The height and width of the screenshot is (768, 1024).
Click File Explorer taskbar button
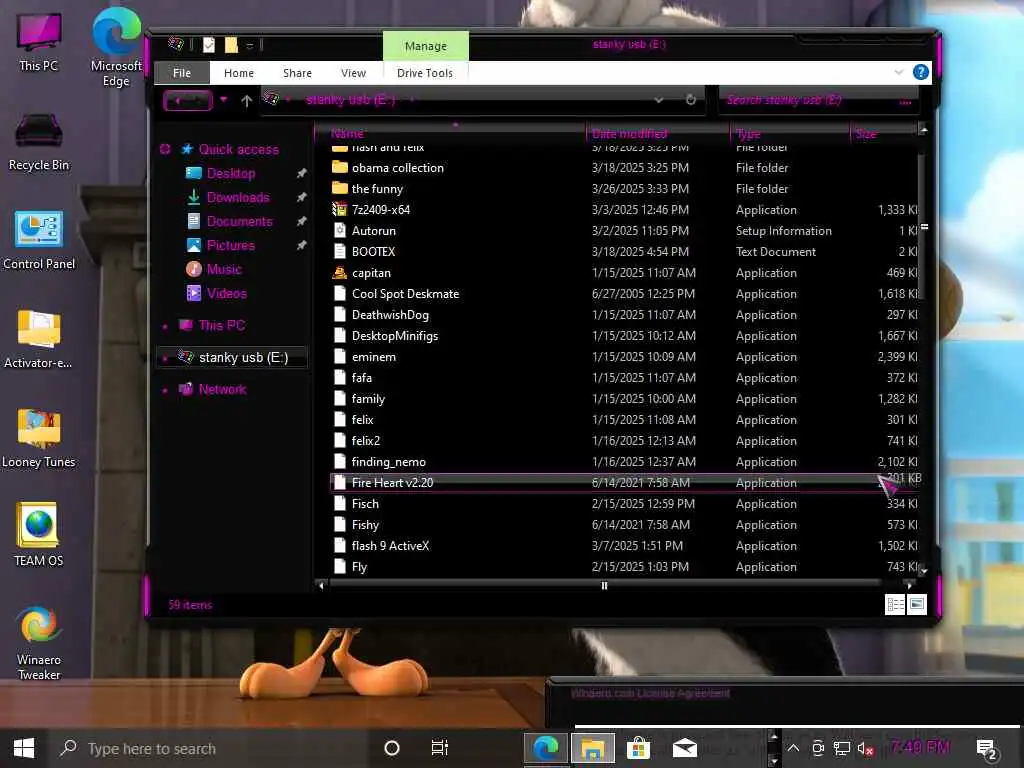592,748
